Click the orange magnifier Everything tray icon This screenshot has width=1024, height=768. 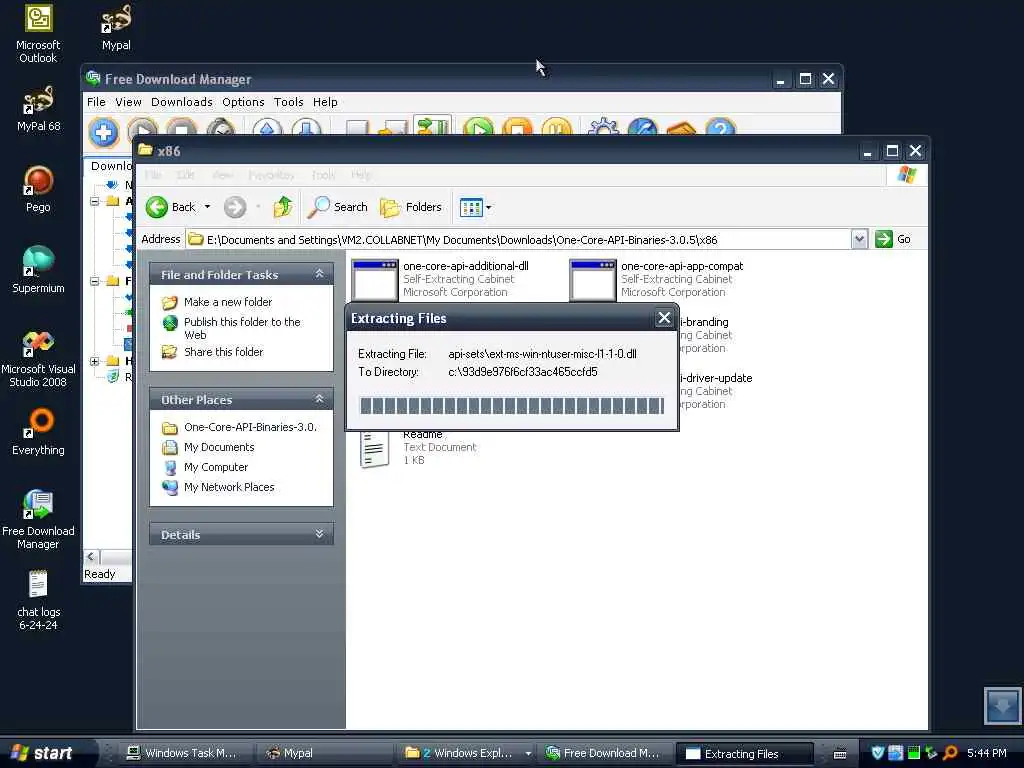(950, 753)
